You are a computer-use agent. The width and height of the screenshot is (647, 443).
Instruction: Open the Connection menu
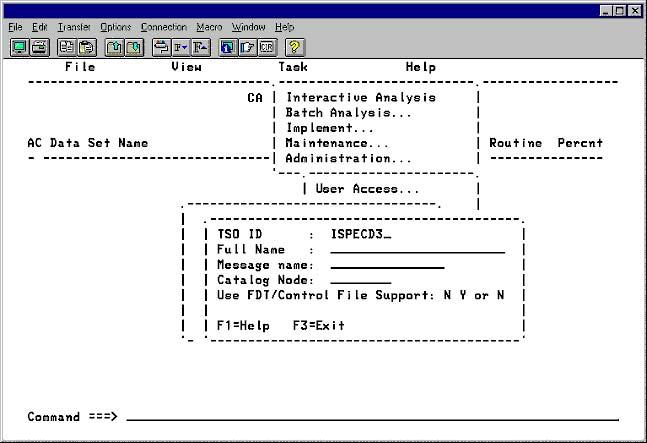click(x=164, y=27)
